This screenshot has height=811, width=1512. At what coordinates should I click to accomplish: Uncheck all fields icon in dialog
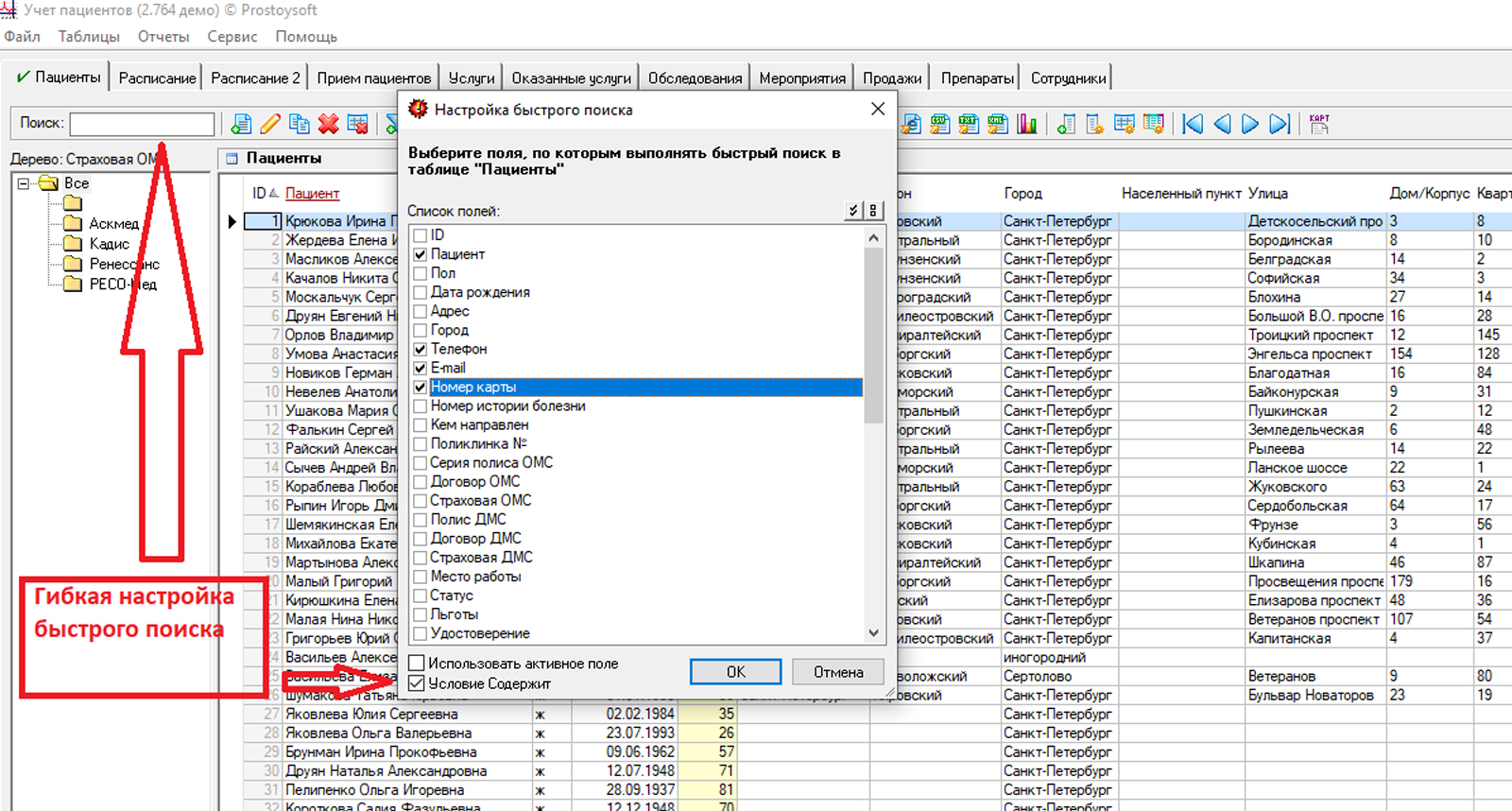[x=873, y=211]
